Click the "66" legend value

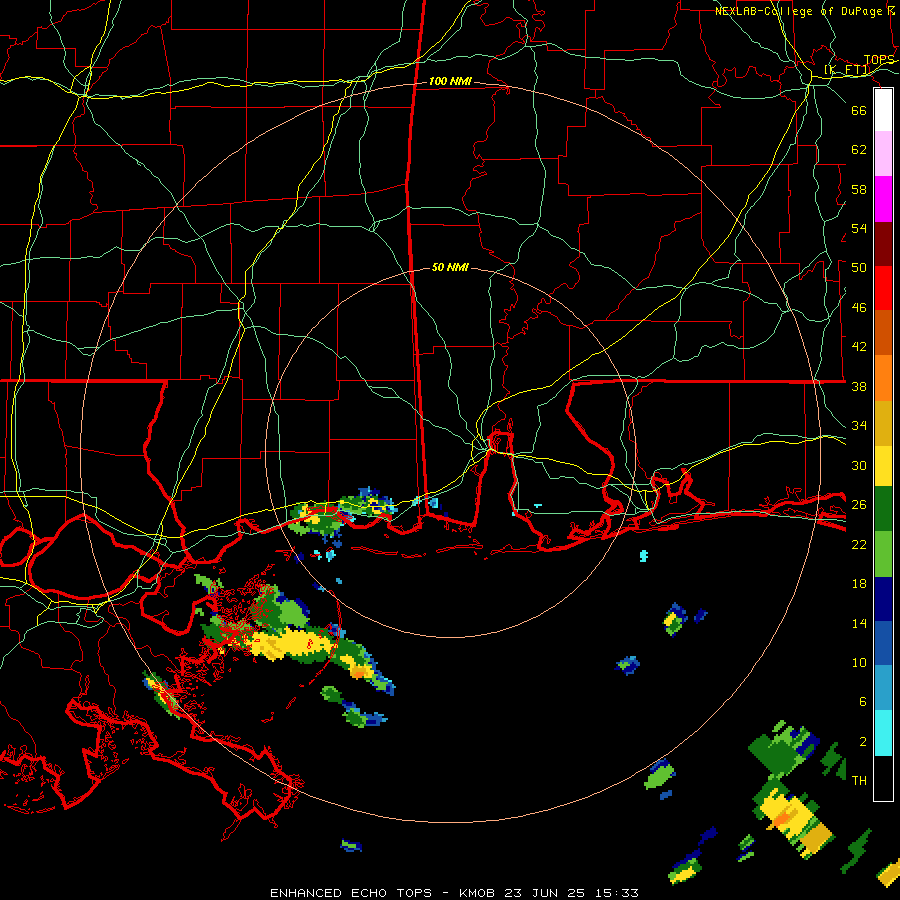859,110
